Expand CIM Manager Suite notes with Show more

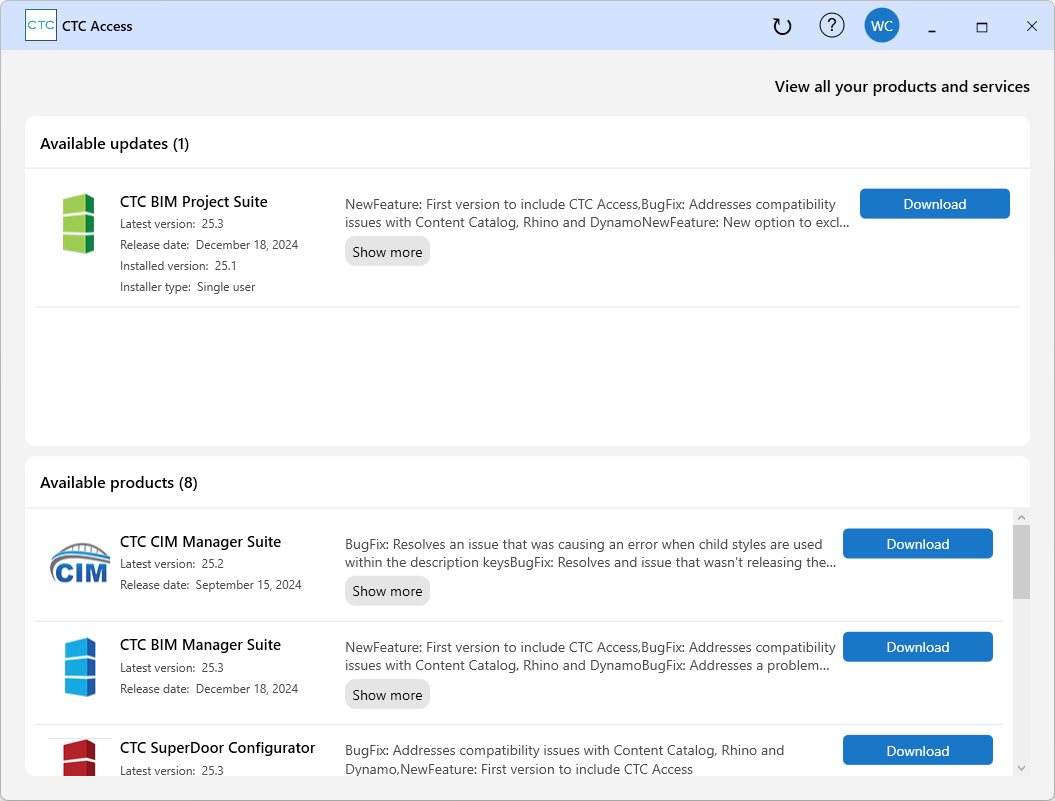(x=387, y=591)
